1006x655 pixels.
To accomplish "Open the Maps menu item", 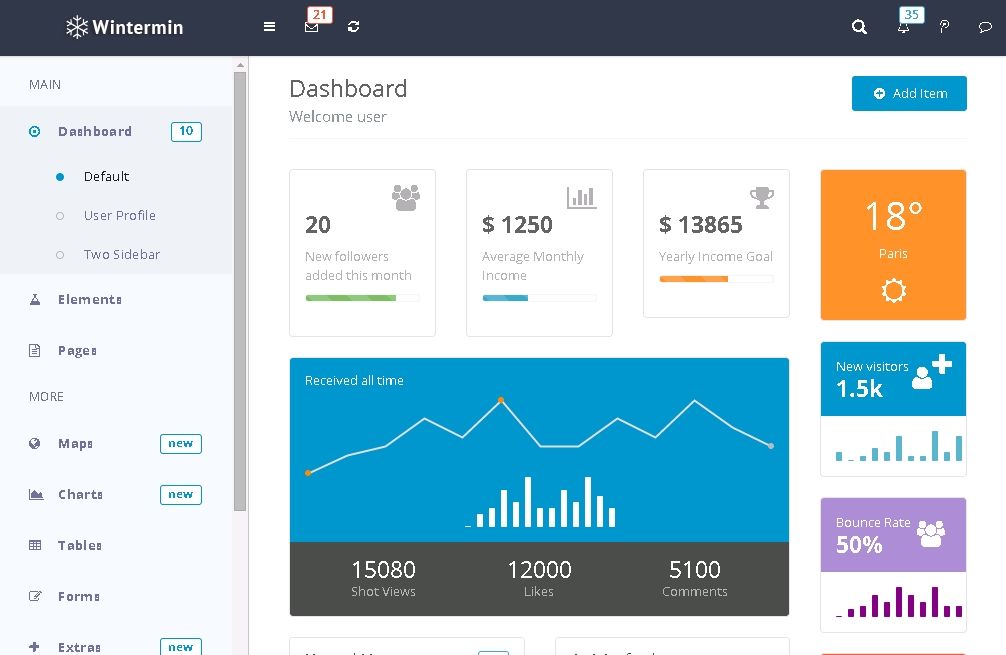I will (x=75, y=443).
